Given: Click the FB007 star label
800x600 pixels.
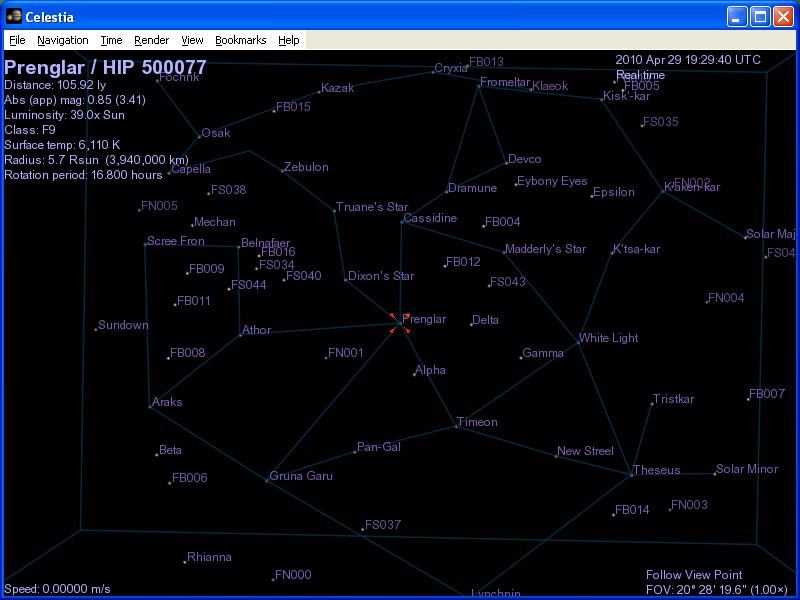Looking at the screenshot, I should point(767,394).
